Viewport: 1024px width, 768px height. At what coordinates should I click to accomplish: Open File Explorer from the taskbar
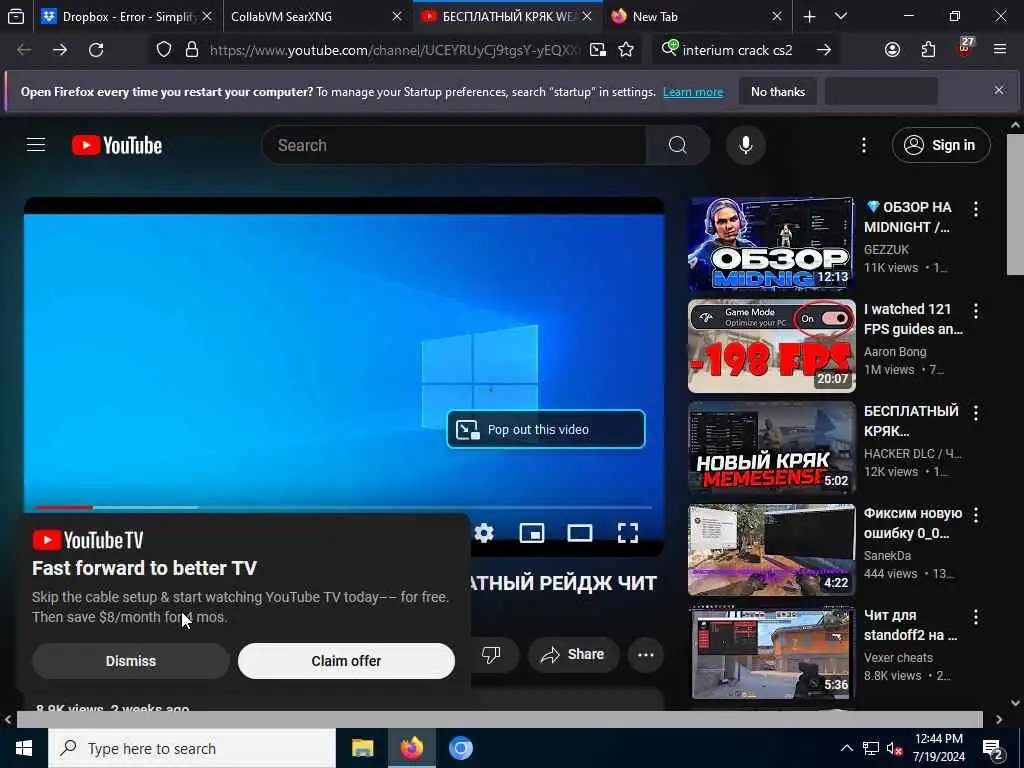[x=362, y=748]
